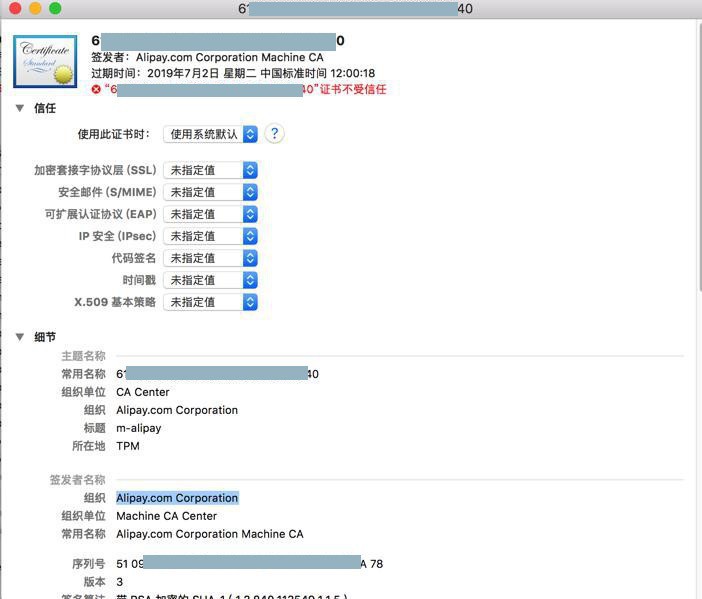Select the highlighted 'Alipay.com Corporation' issuer organization text
Viewport: 702px width, 599px height.
point(177,498)
